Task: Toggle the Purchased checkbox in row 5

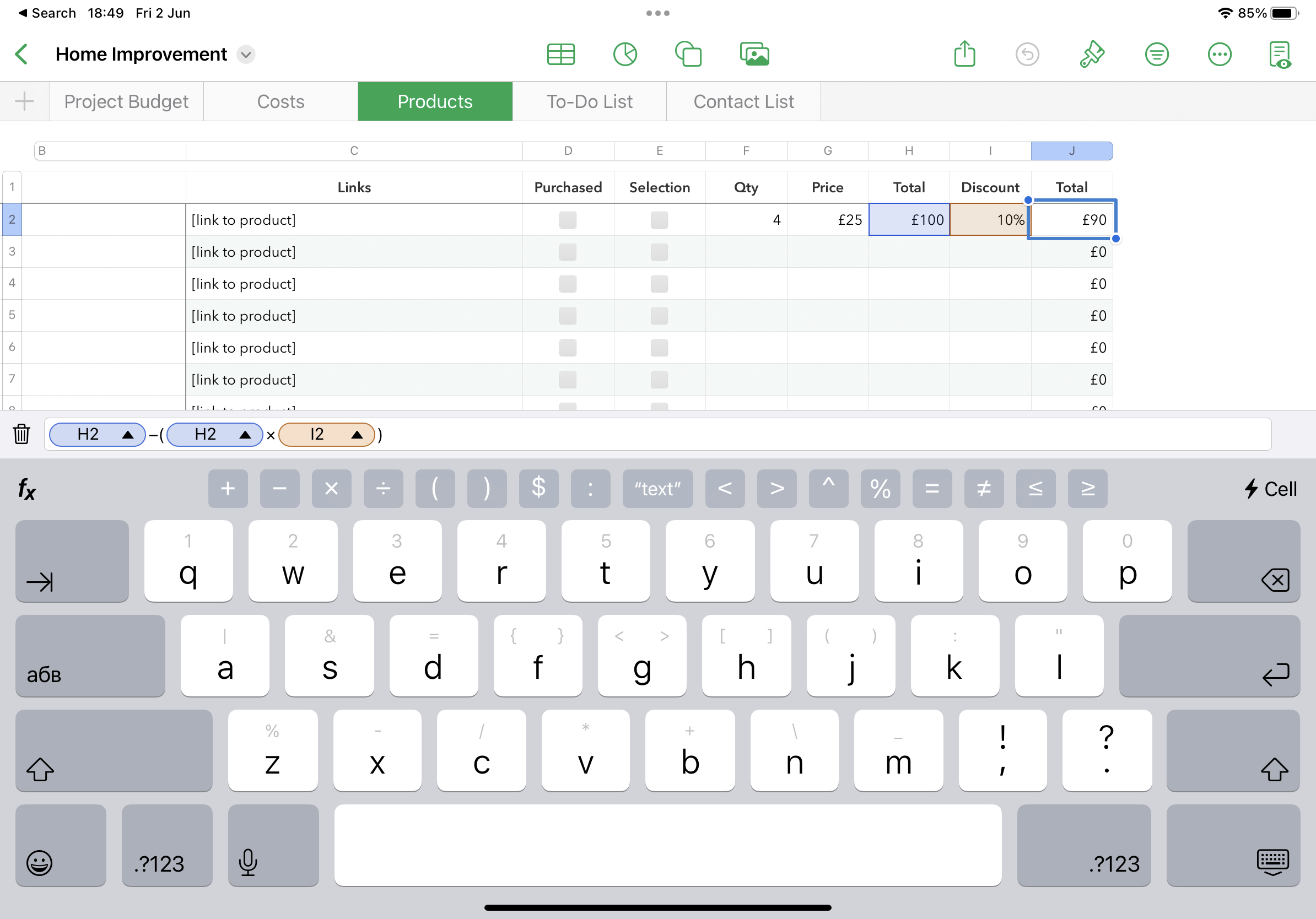Action: click(568, 316)
